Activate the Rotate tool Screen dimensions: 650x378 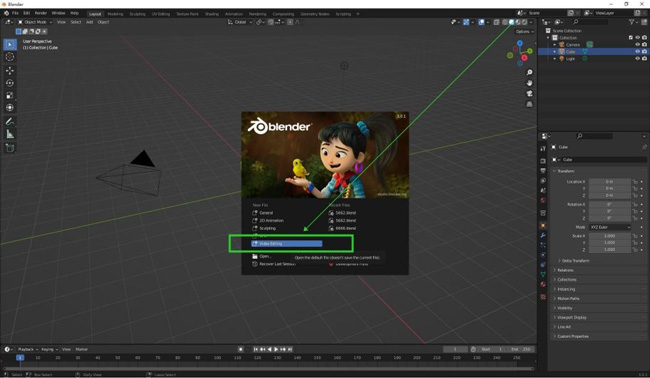[x=10, y=83]
